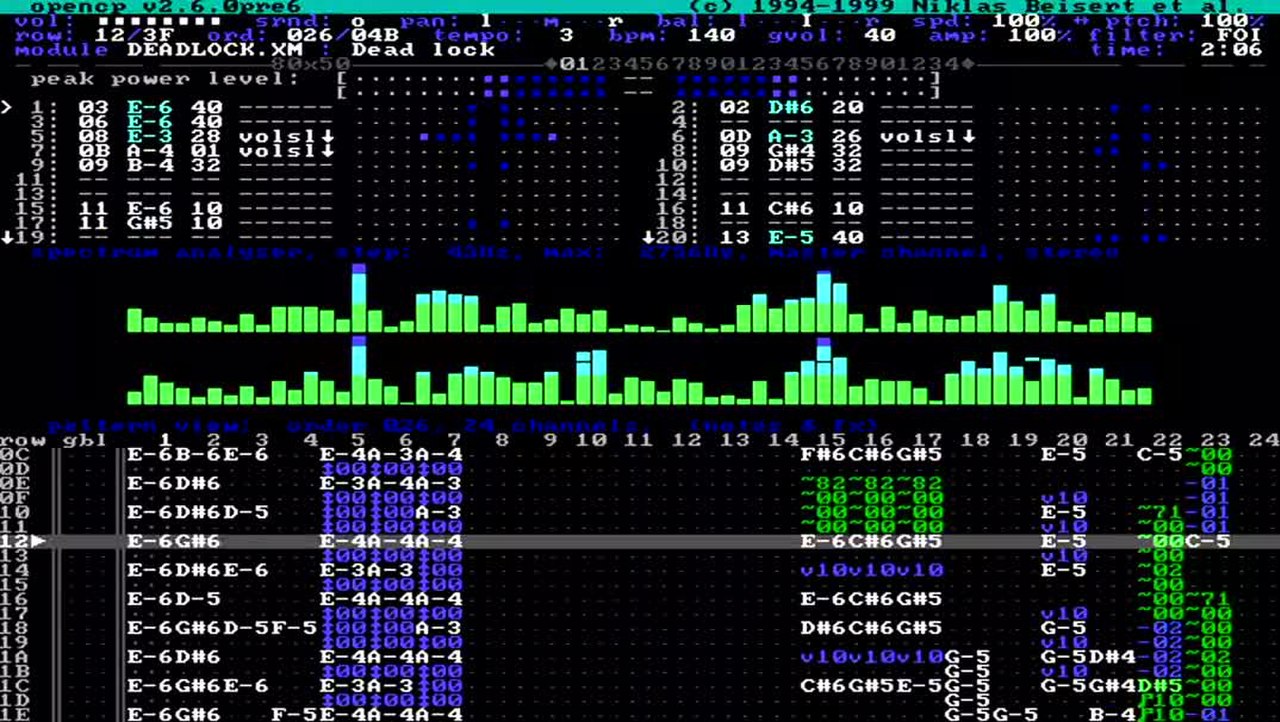Click the filter FOI setting
1280x722 pixels.
[x=1239, y=35]
